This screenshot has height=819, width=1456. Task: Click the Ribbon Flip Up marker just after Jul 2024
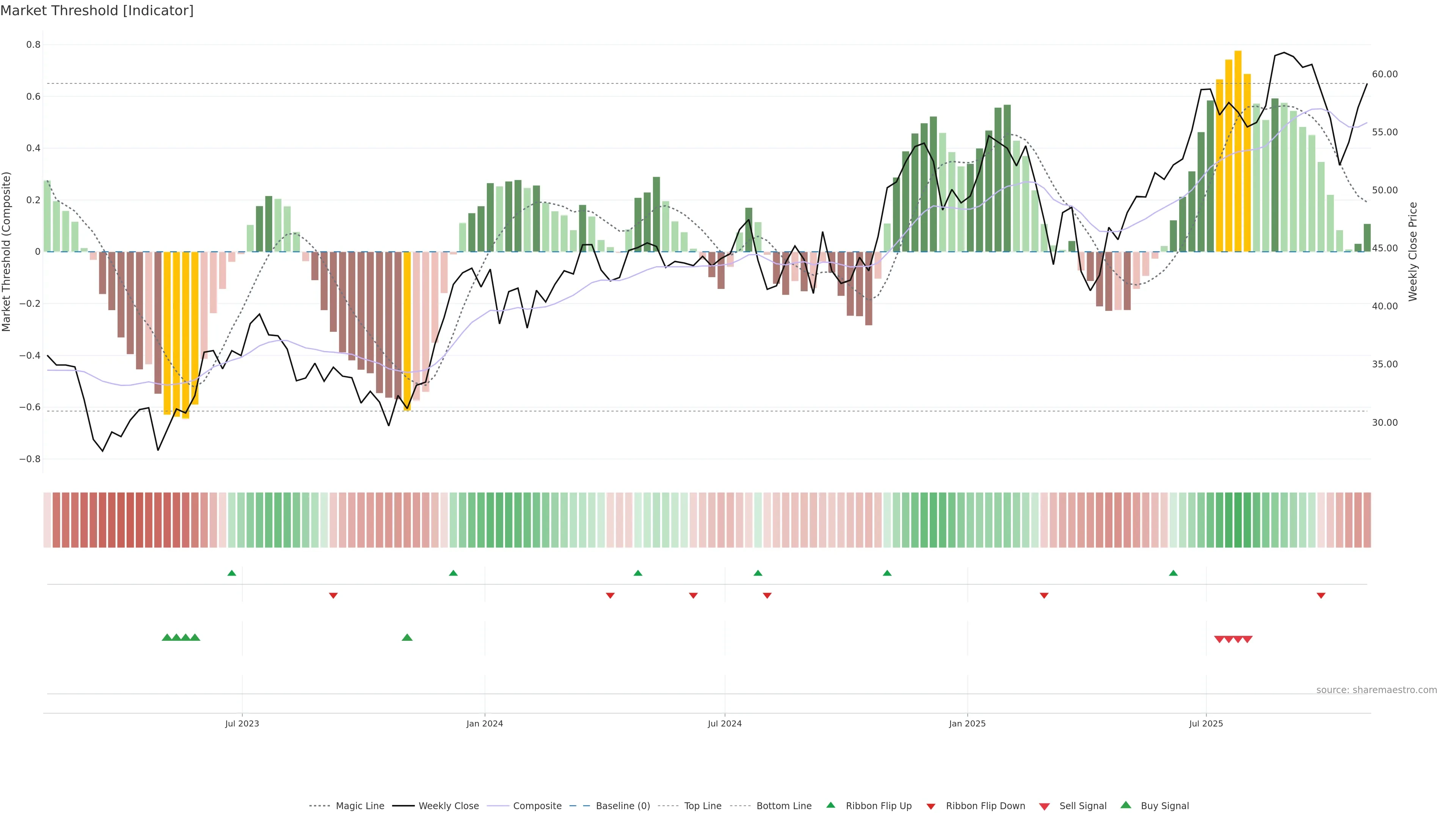click(758, 573)
